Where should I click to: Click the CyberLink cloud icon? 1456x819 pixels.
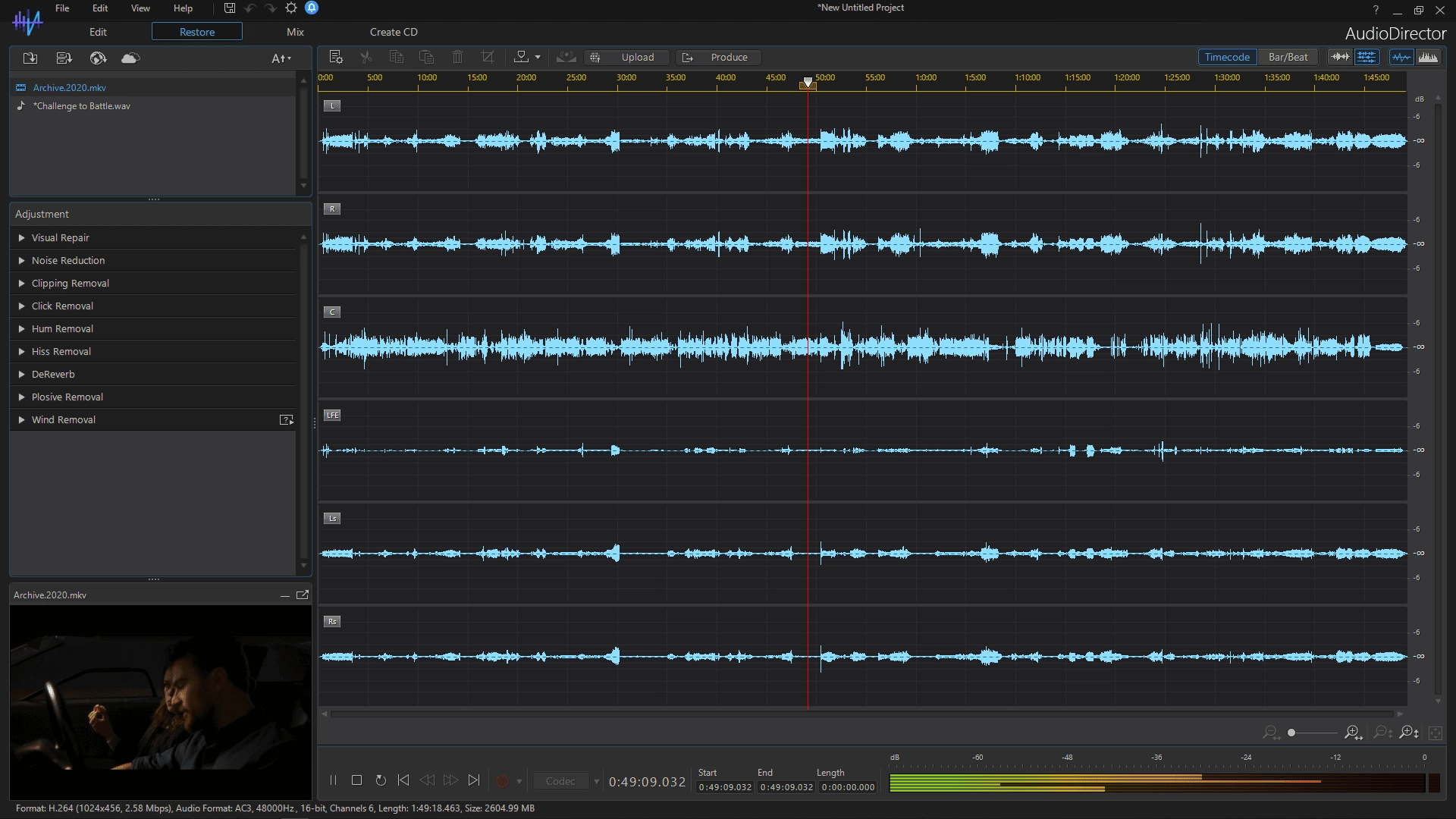click(130, 58)
